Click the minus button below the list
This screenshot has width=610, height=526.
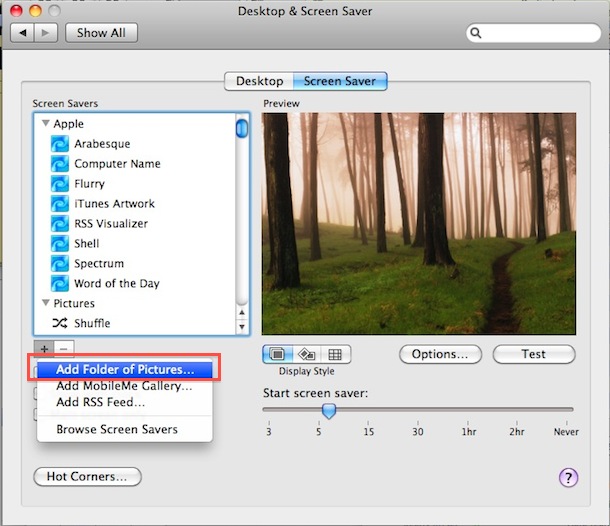point(62,348)
